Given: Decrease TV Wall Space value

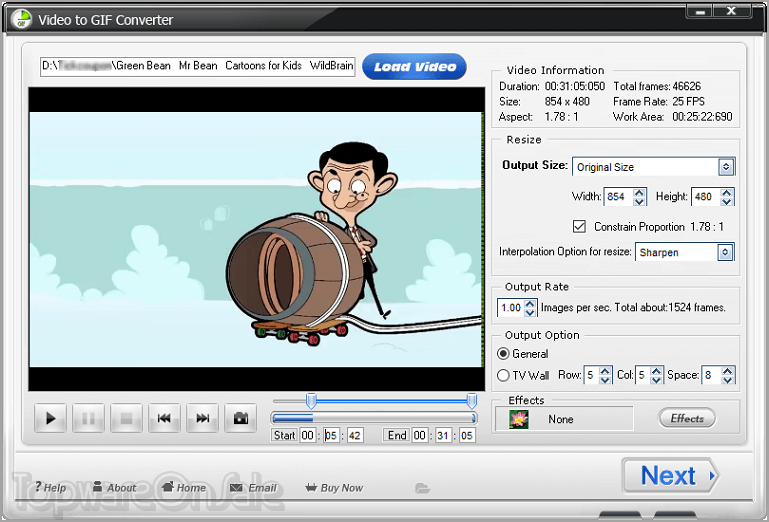Looking at the screenshot, I should pos(728,379).
